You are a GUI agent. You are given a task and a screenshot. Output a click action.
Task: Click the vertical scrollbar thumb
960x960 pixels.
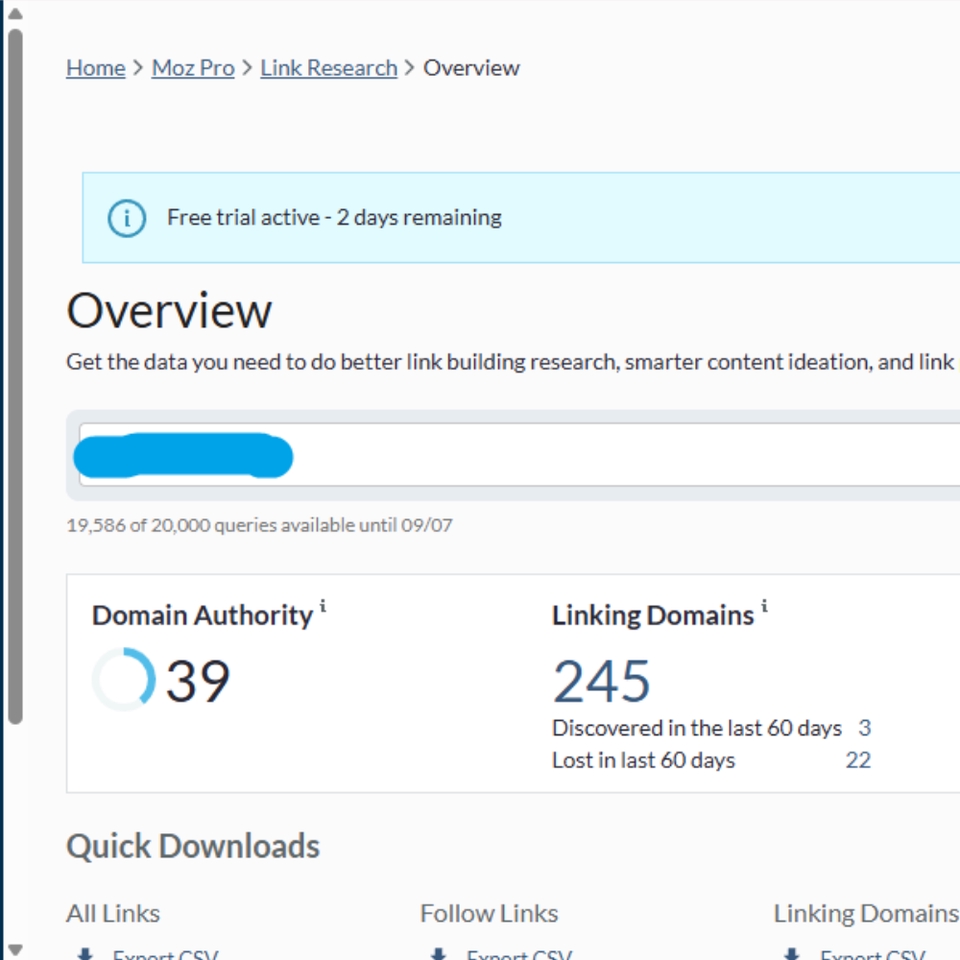pyautogui.click(x=16, y=377)
